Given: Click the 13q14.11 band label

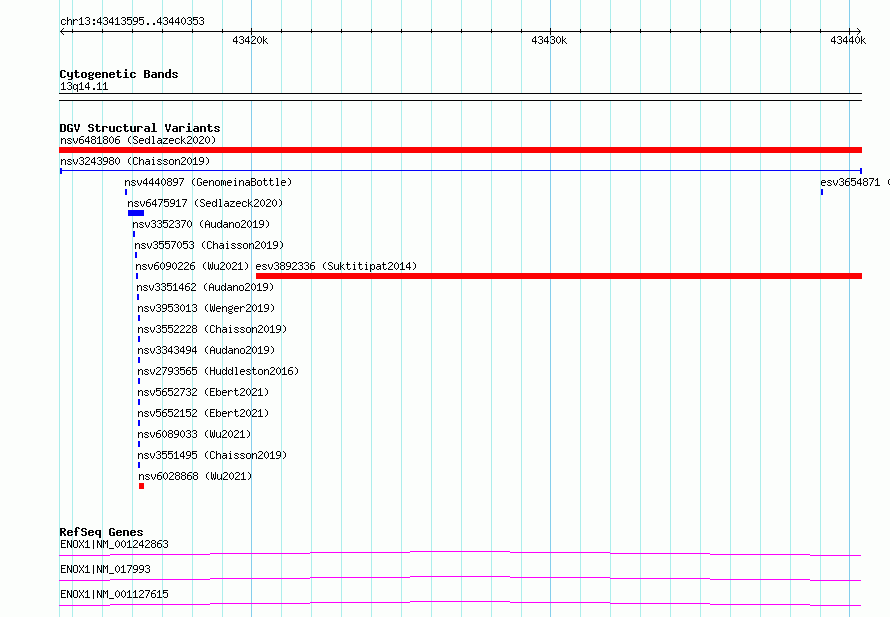Looking at the screenshot, I should click(84, 86).
